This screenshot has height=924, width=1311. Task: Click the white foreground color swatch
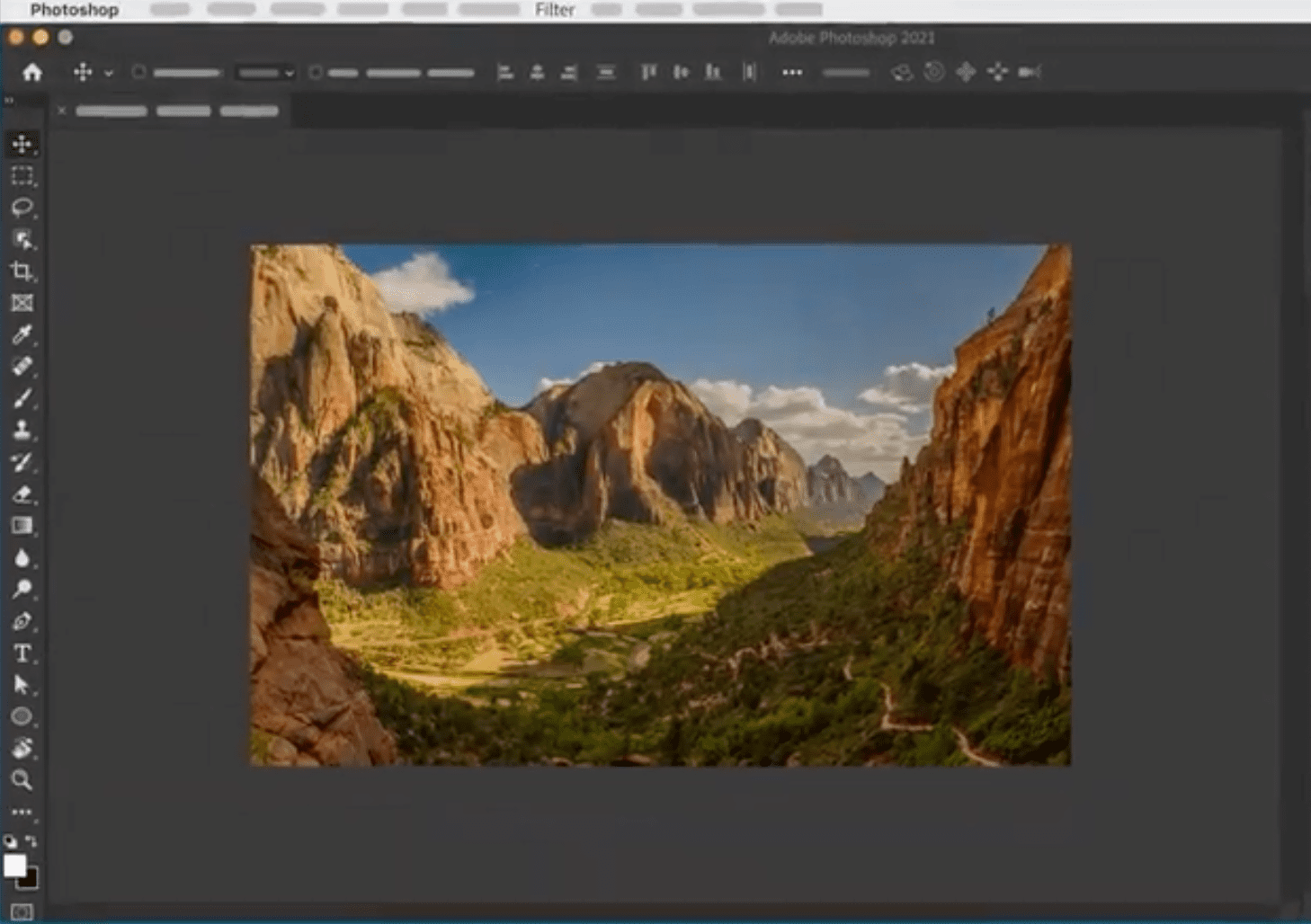[x=14, y=865]
